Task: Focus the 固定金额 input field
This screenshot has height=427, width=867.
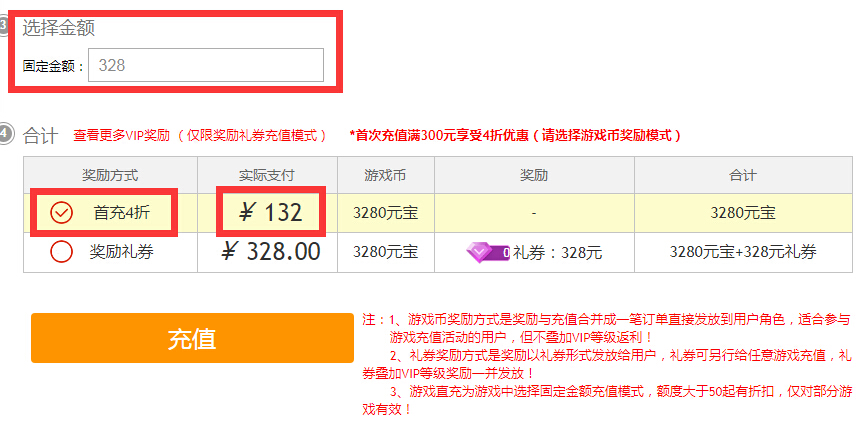Action: pyautogui.click(x=206, y=65)
